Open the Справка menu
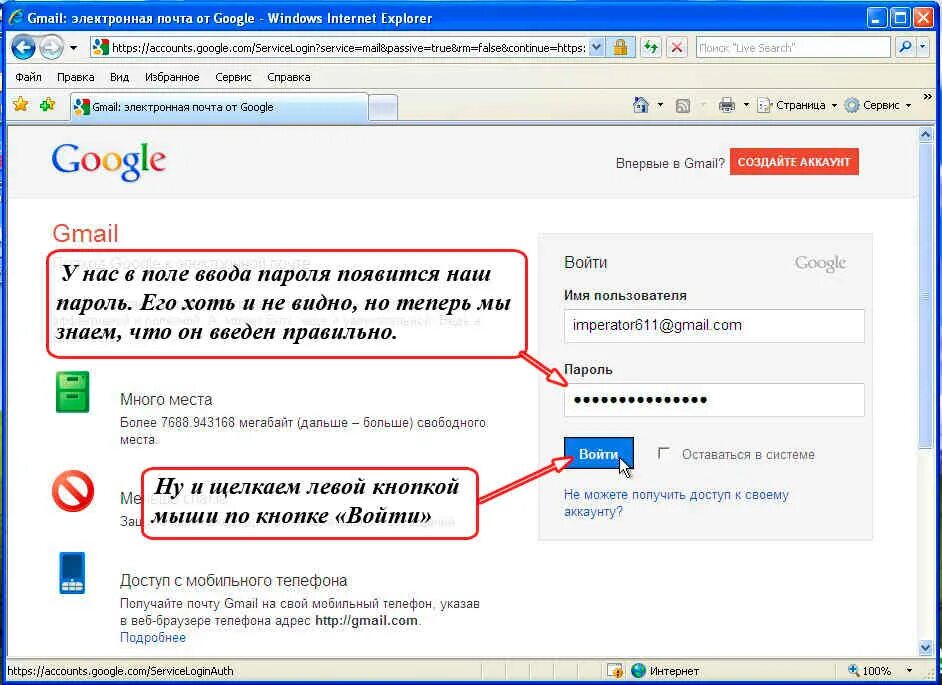942x685 pixels. (288, 77)
